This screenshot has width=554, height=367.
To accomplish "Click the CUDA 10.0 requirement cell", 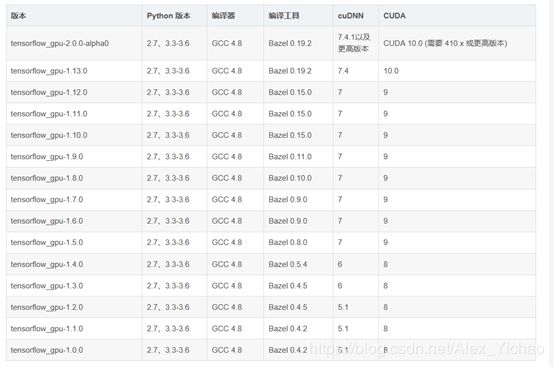I will 445,43.
